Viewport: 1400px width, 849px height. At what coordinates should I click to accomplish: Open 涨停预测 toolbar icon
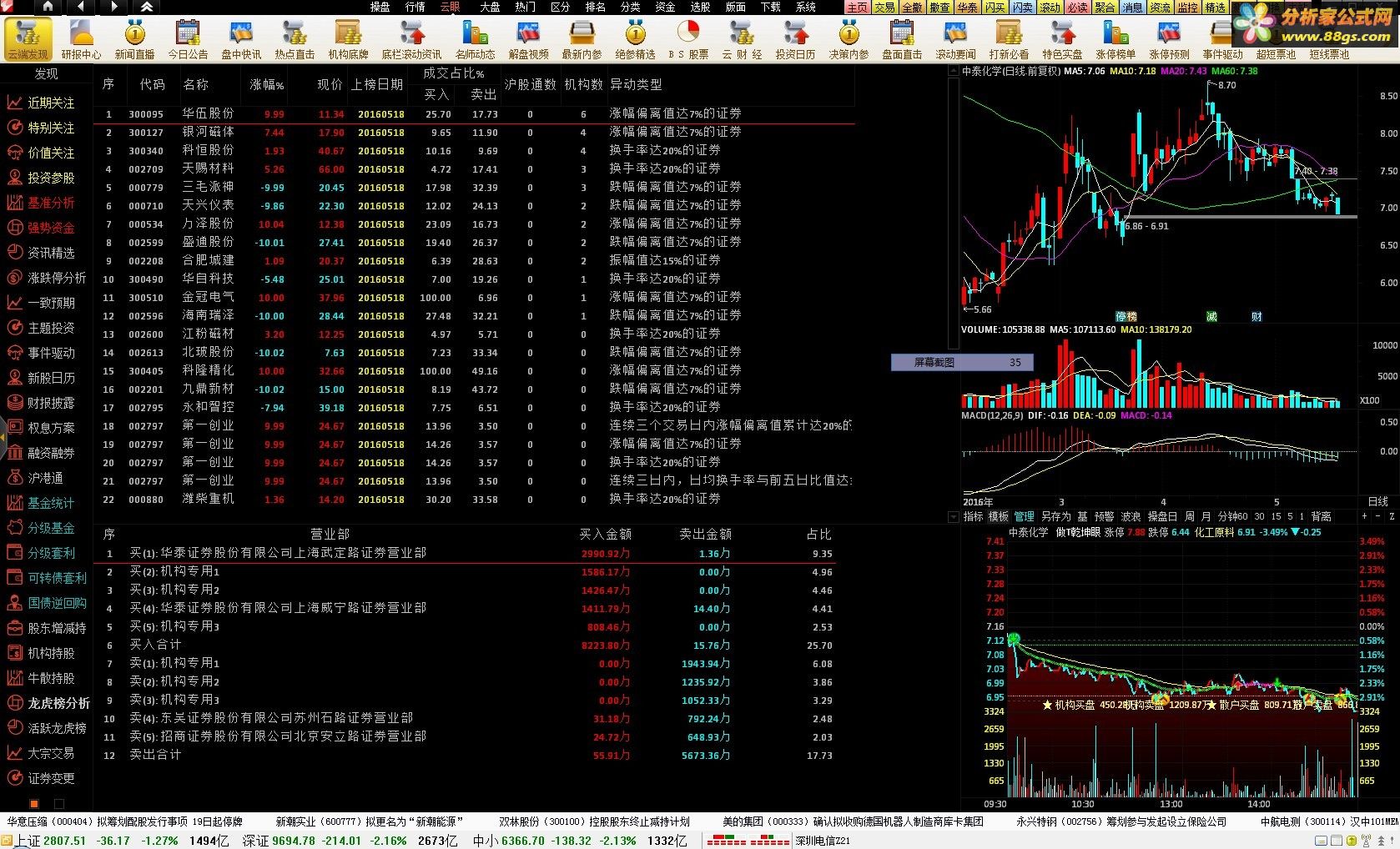[x=1169, y=39]
